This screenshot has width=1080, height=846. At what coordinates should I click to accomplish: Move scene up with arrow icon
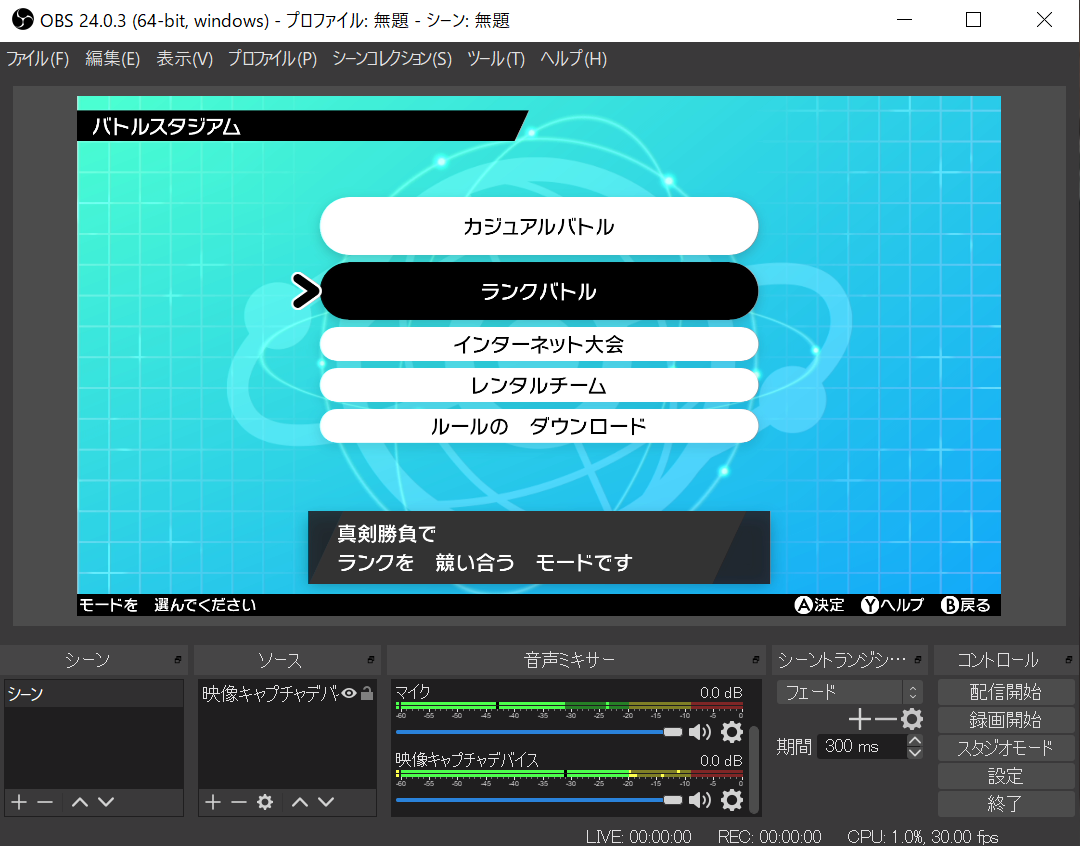80,802
